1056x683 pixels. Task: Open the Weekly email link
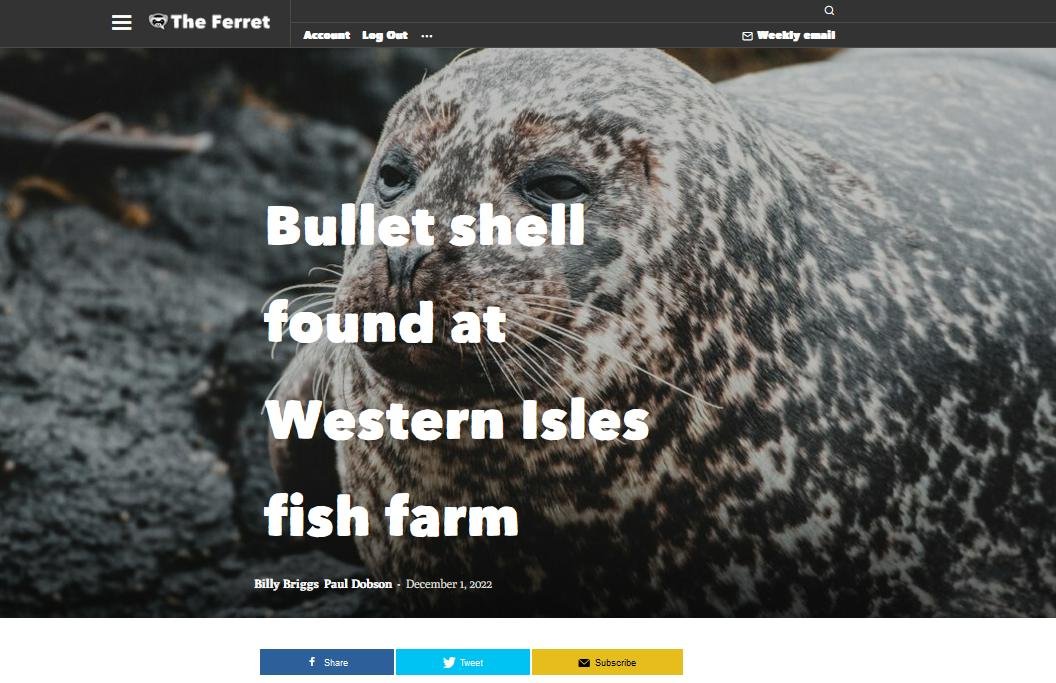tap(795, 35)
